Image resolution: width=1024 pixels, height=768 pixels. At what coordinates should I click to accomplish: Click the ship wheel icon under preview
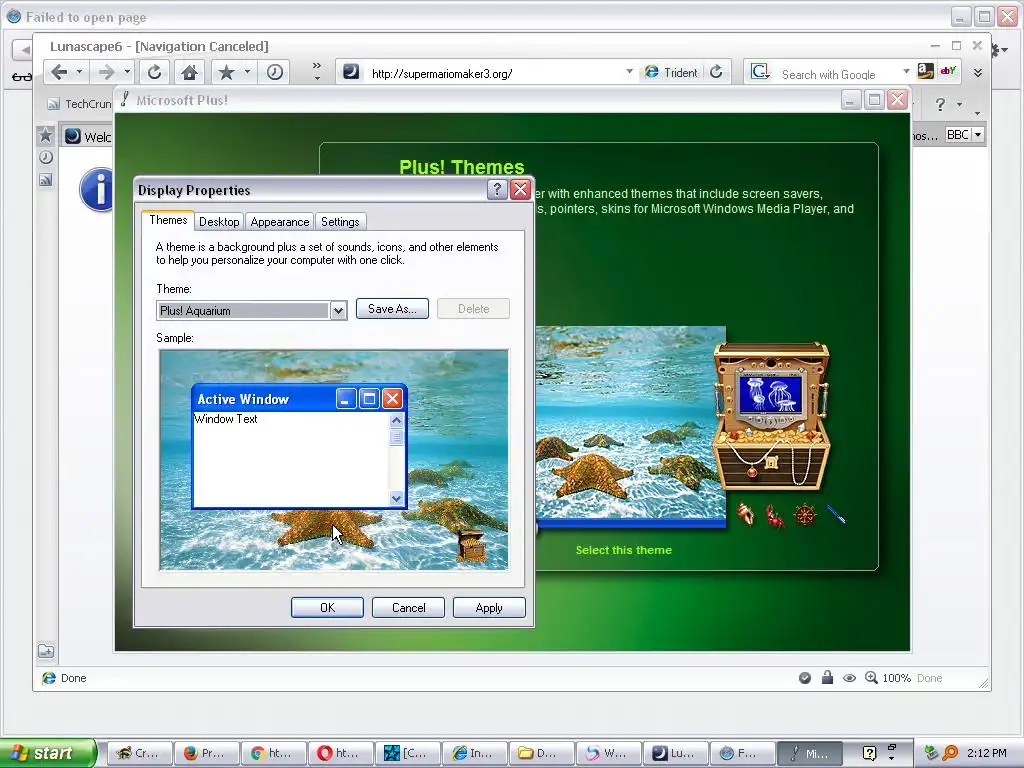pyautogui.click(x=805, y=515)
